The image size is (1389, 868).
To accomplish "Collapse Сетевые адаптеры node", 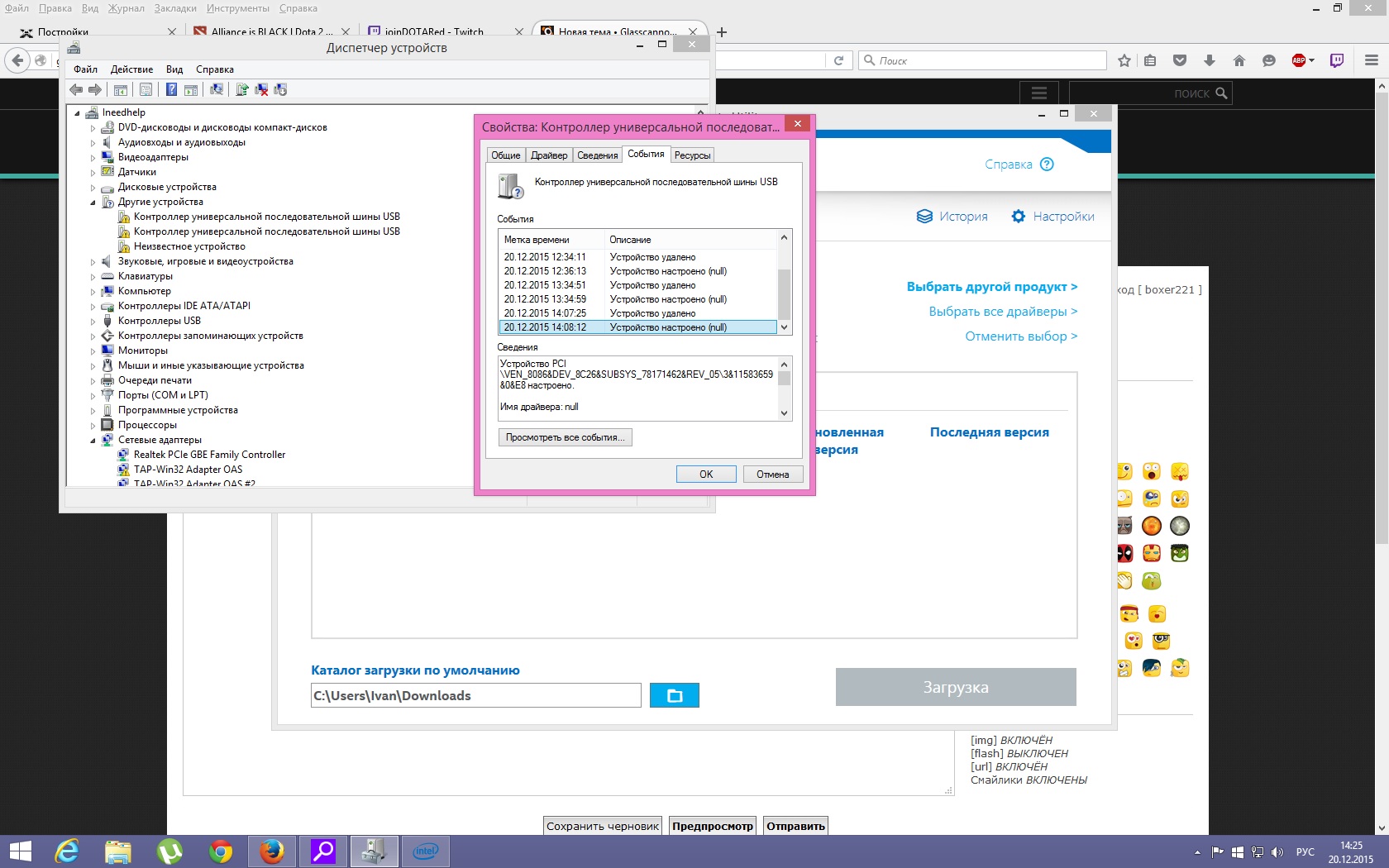I will 93,440.
